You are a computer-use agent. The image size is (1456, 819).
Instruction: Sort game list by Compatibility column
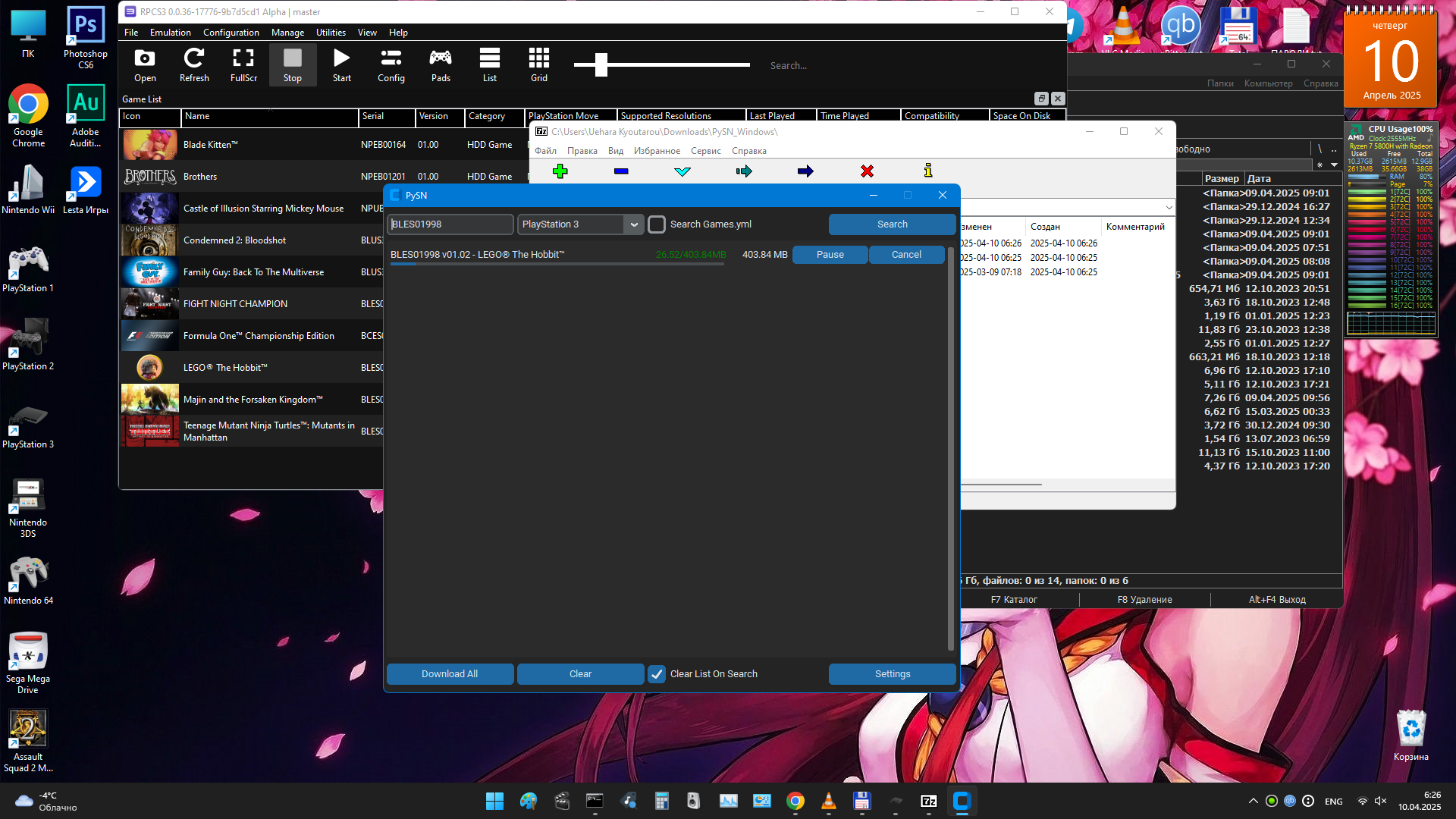[x=945, y=116]
